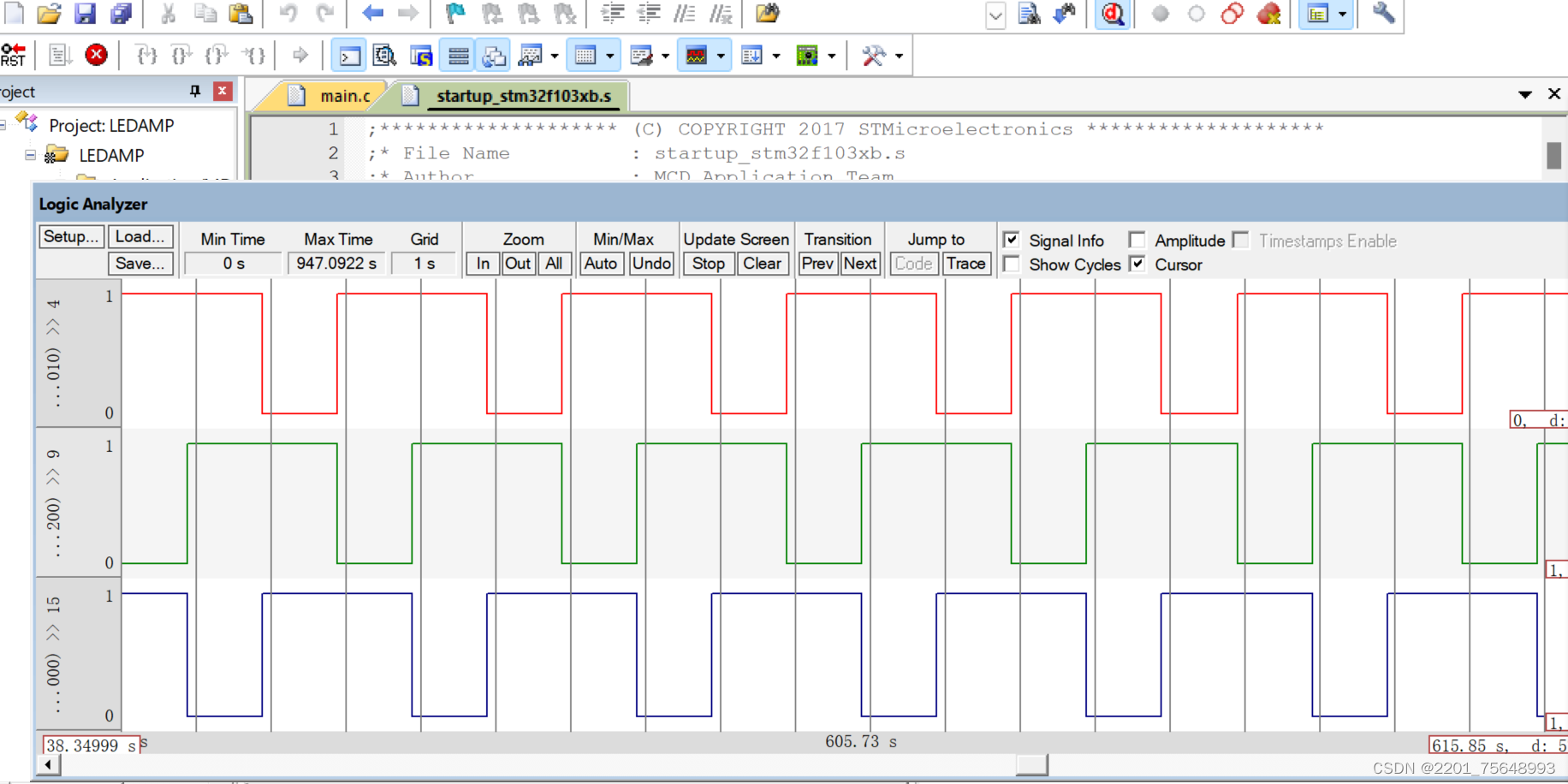This screenshot has width=1568, height=784.
Task: Indent the selected lines
Action: [x=613, y=13]
